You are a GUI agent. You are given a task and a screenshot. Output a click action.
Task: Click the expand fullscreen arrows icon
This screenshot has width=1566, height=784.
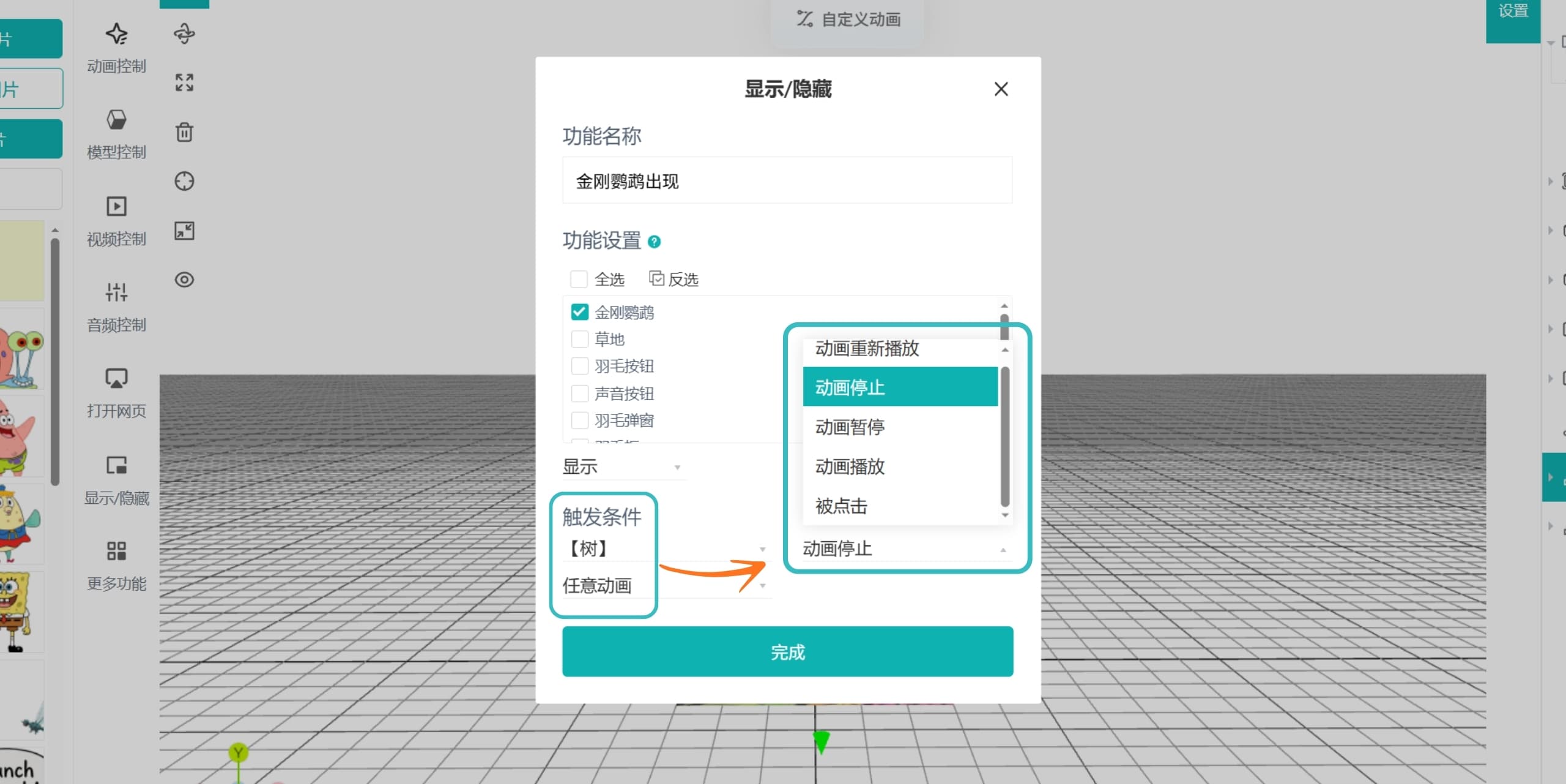tap(184, 83)
